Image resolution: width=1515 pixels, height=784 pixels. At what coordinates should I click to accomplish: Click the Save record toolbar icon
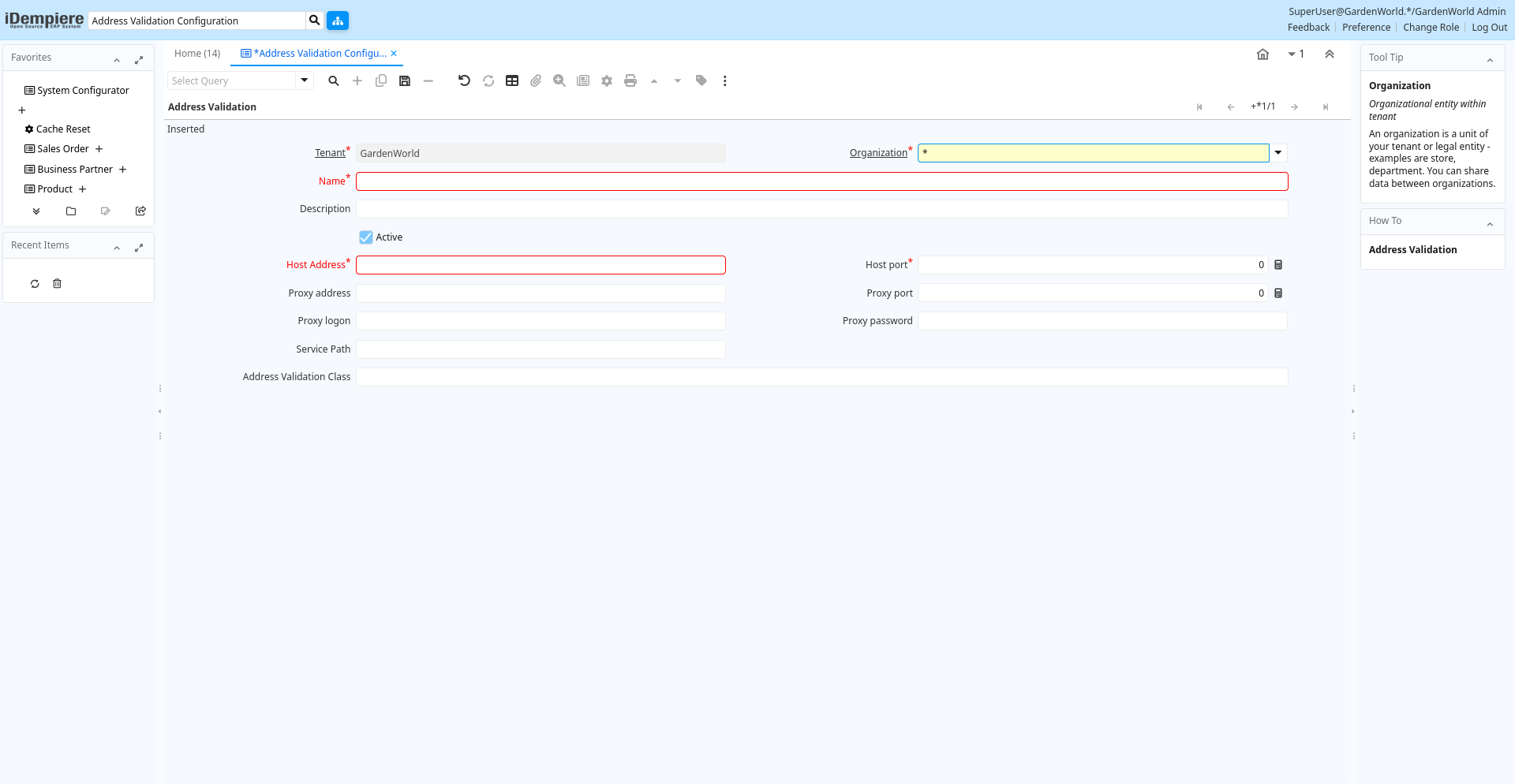coord(405,80)
